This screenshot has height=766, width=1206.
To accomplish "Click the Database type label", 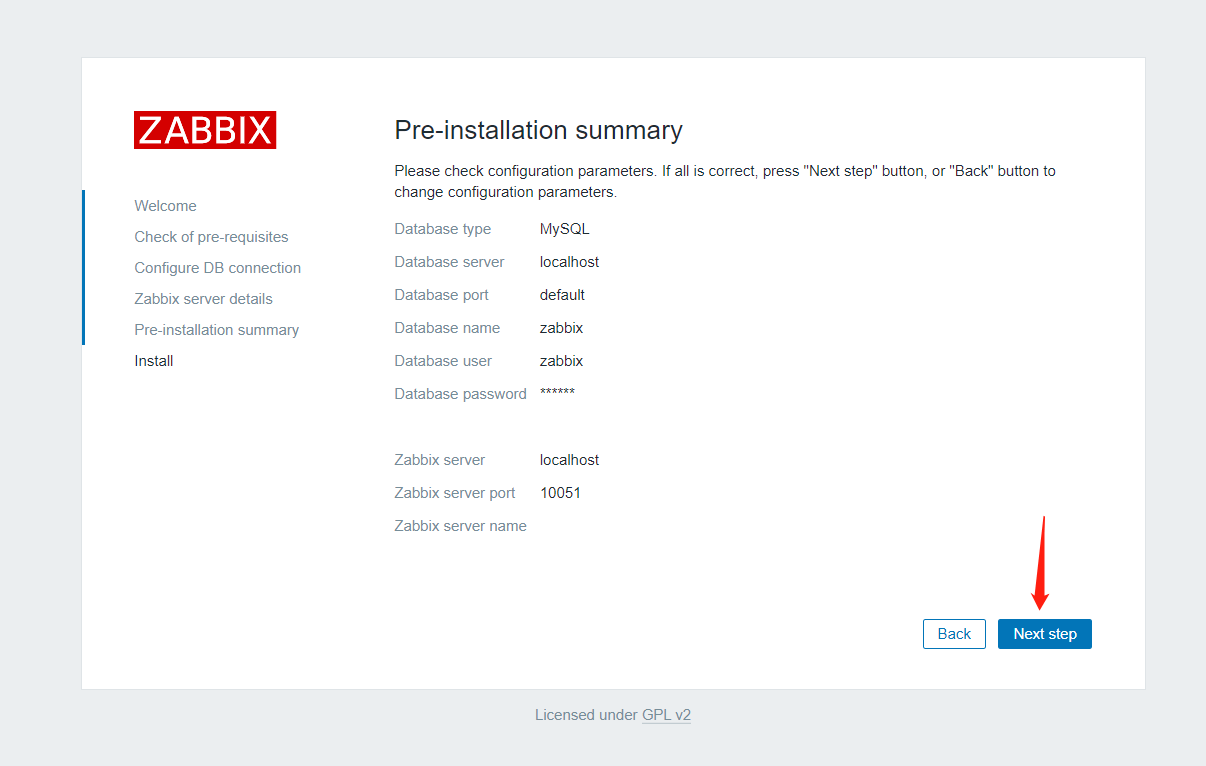I will 443,229.
